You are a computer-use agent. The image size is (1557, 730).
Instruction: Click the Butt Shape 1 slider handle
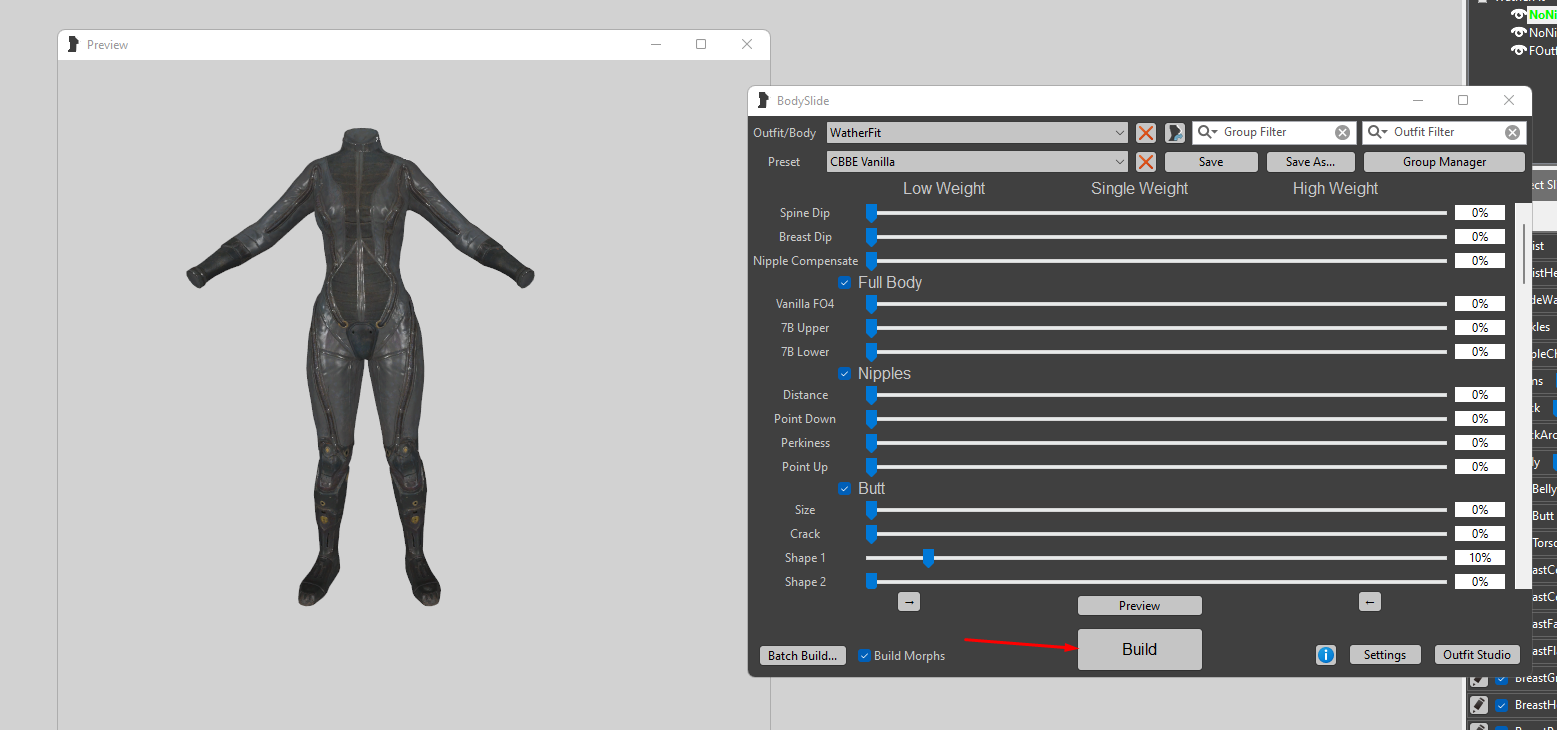pyautogui.click(x=928, y=558)
